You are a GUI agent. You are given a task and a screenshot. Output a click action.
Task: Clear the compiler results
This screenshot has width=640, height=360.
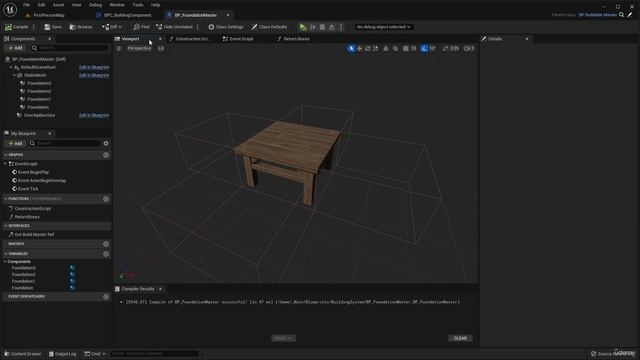click(460, 338)
